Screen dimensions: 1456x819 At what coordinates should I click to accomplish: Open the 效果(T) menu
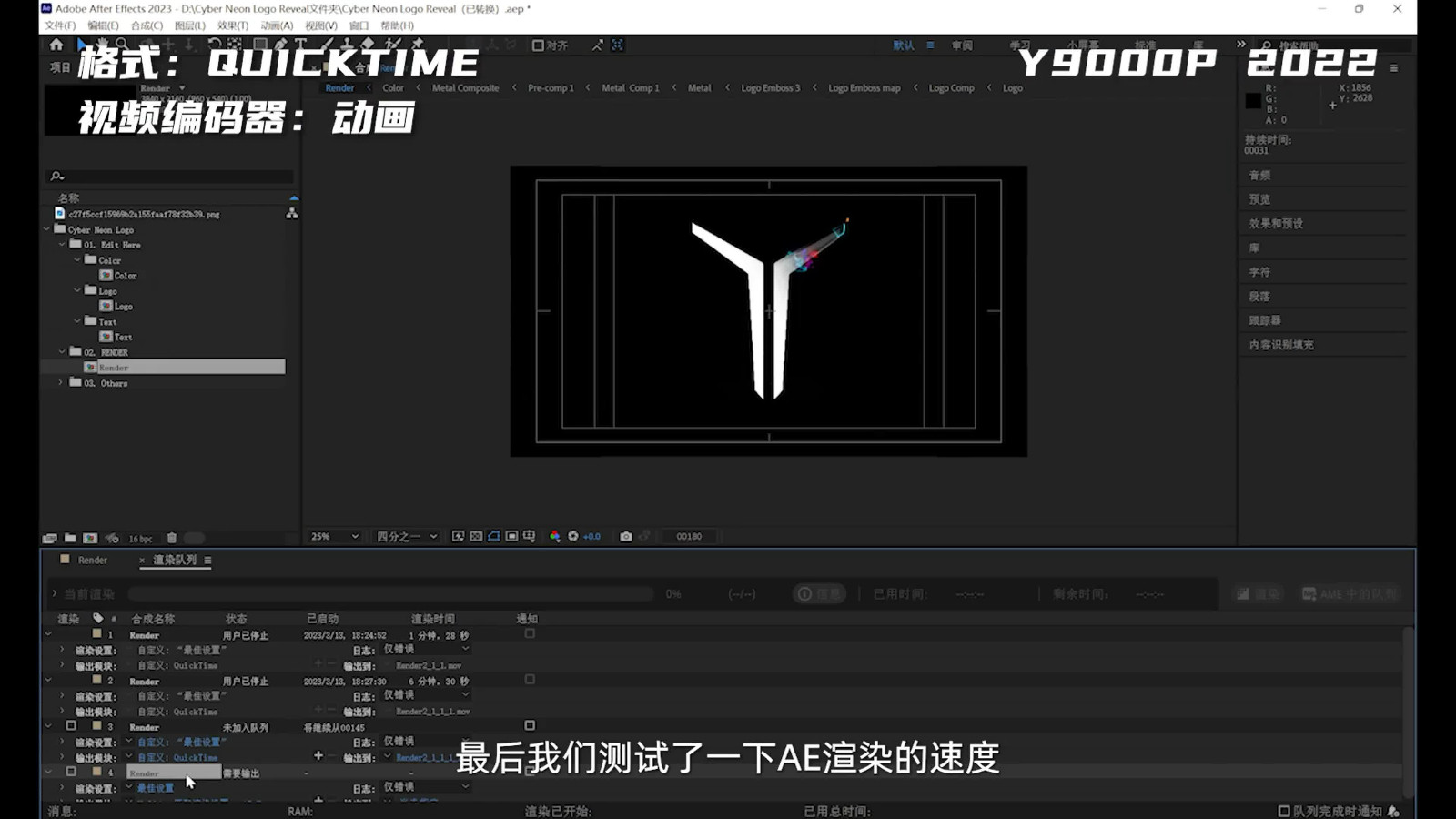point(233,25)
